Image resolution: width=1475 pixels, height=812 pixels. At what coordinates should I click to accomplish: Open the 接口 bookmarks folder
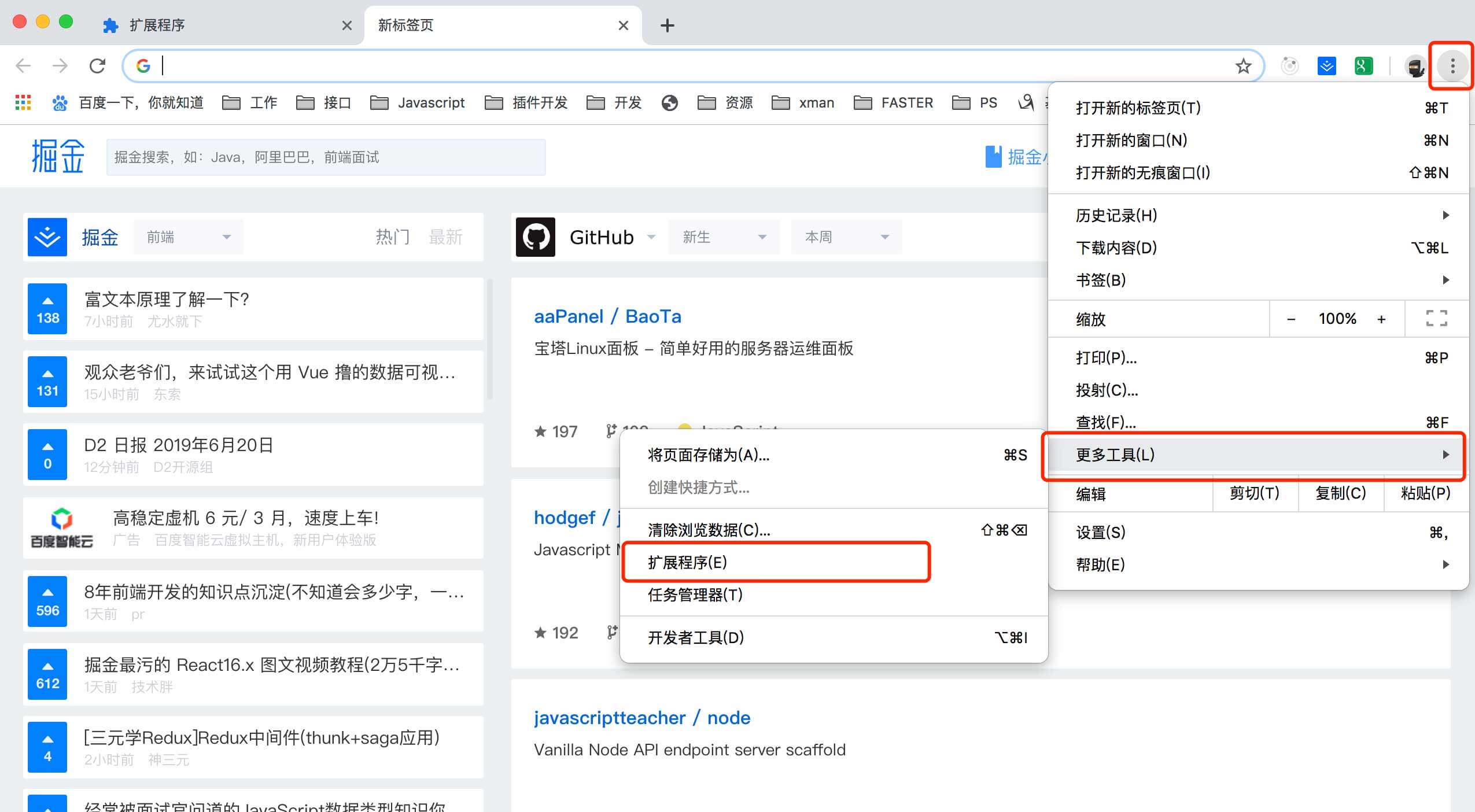point(324,103)
